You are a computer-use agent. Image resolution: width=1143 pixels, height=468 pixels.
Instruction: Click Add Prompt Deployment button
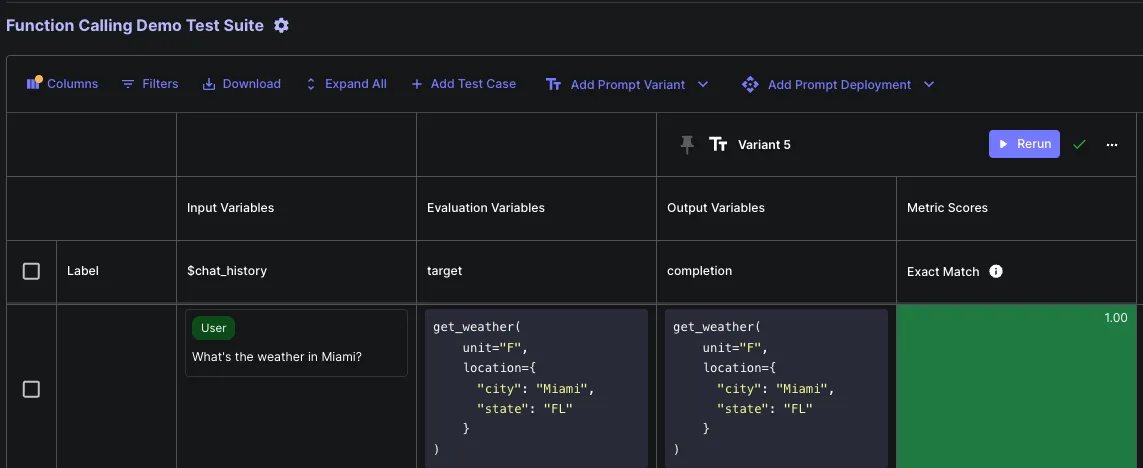pos(827,85)
